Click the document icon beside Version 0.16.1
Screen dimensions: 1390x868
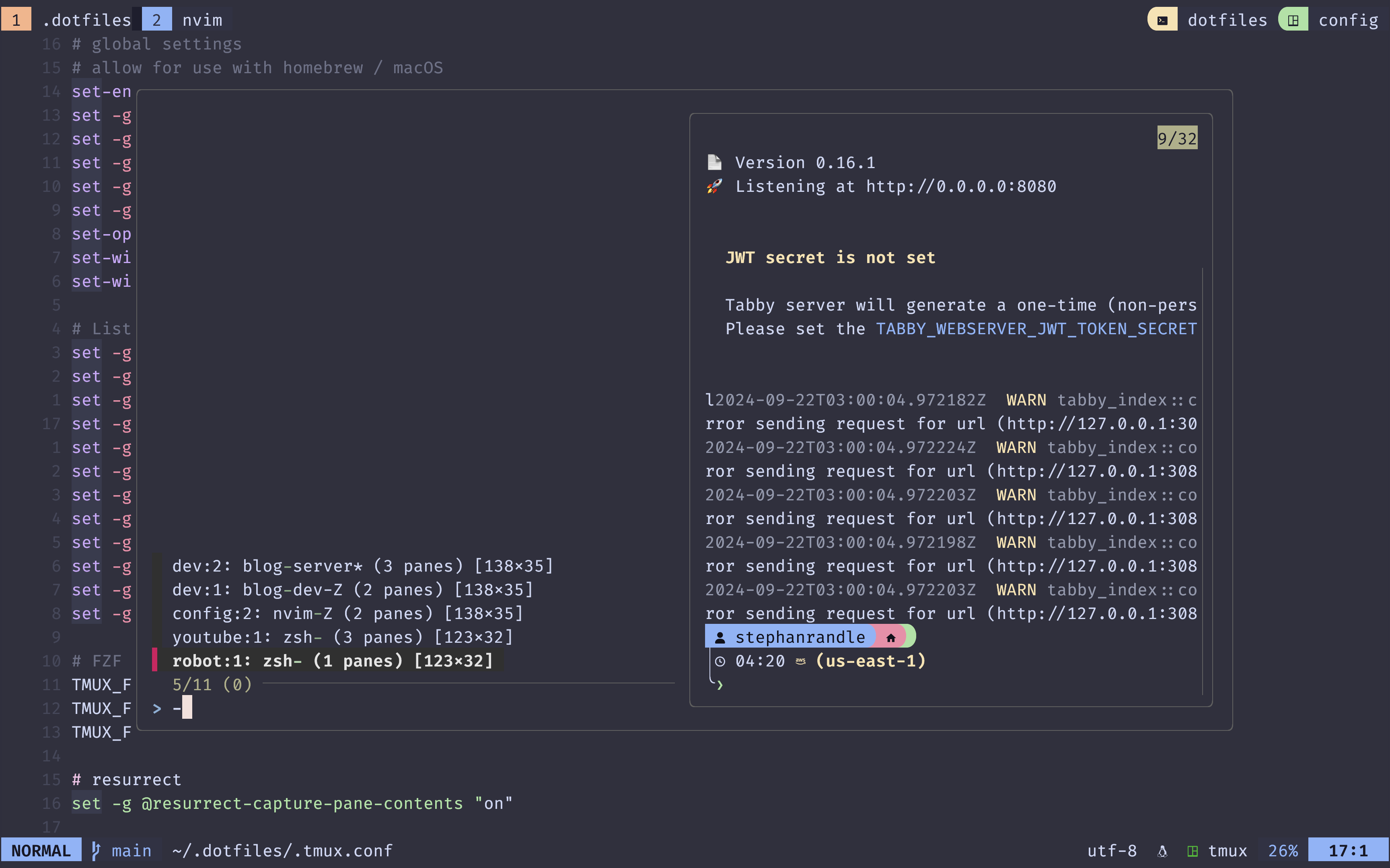tap(714, 162)
